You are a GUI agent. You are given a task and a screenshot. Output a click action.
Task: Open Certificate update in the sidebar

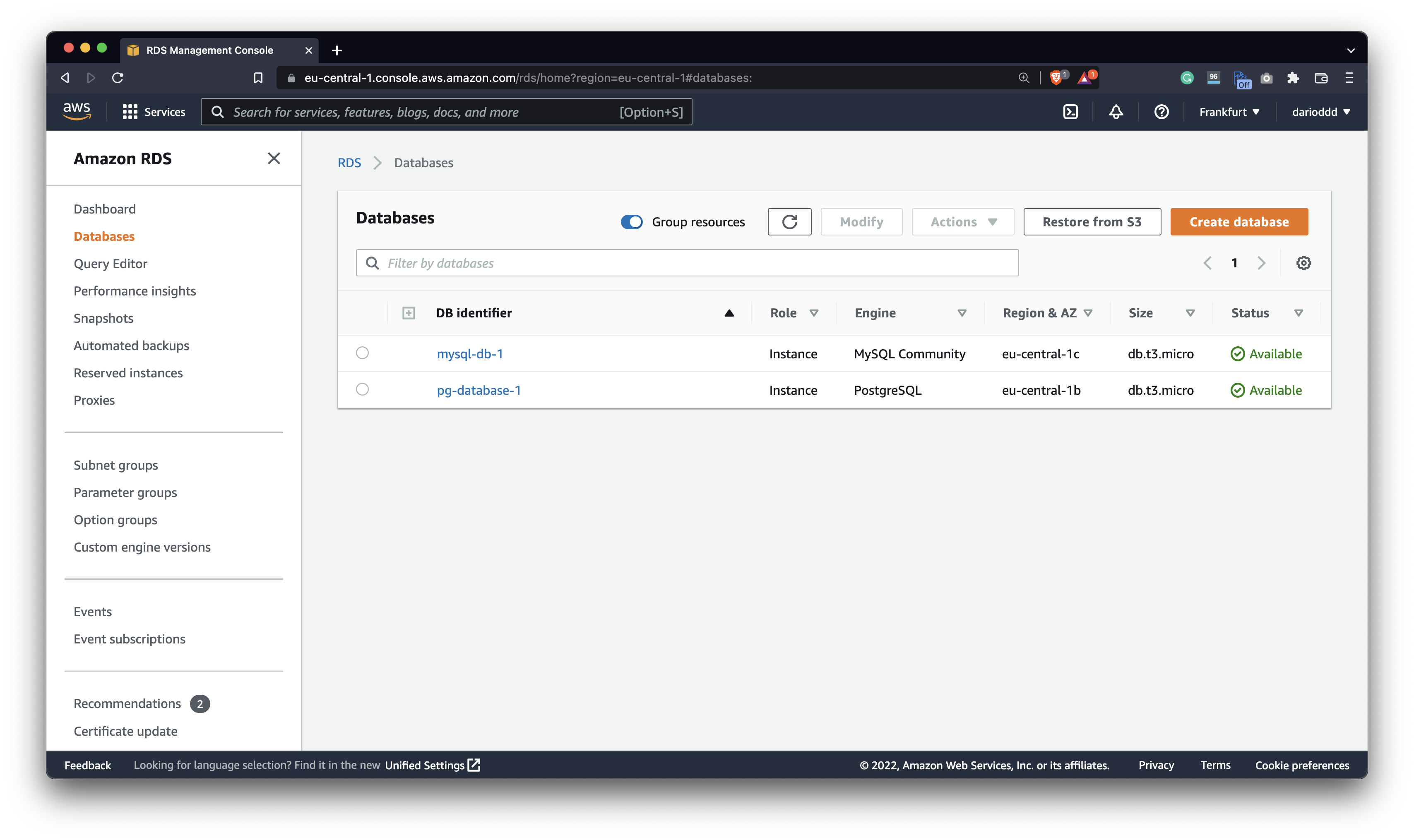(x=126, y=731)
